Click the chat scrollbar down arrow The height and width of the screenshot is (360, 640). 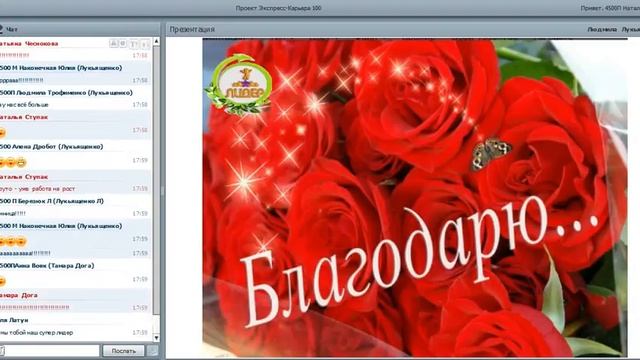point(156,338)
